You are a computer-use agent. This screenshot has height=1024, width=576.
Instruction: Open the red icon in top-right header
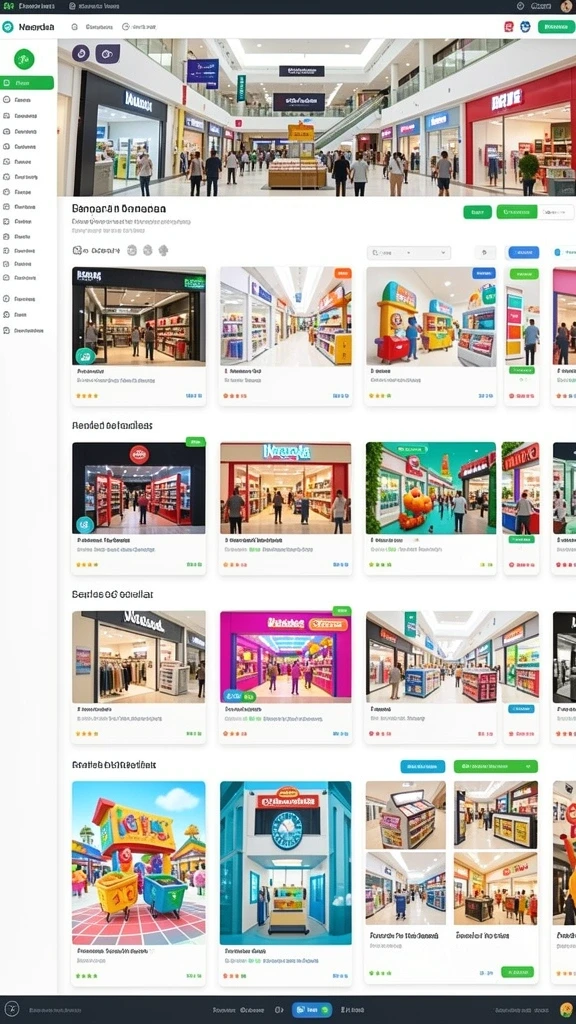tap(509, 27)
